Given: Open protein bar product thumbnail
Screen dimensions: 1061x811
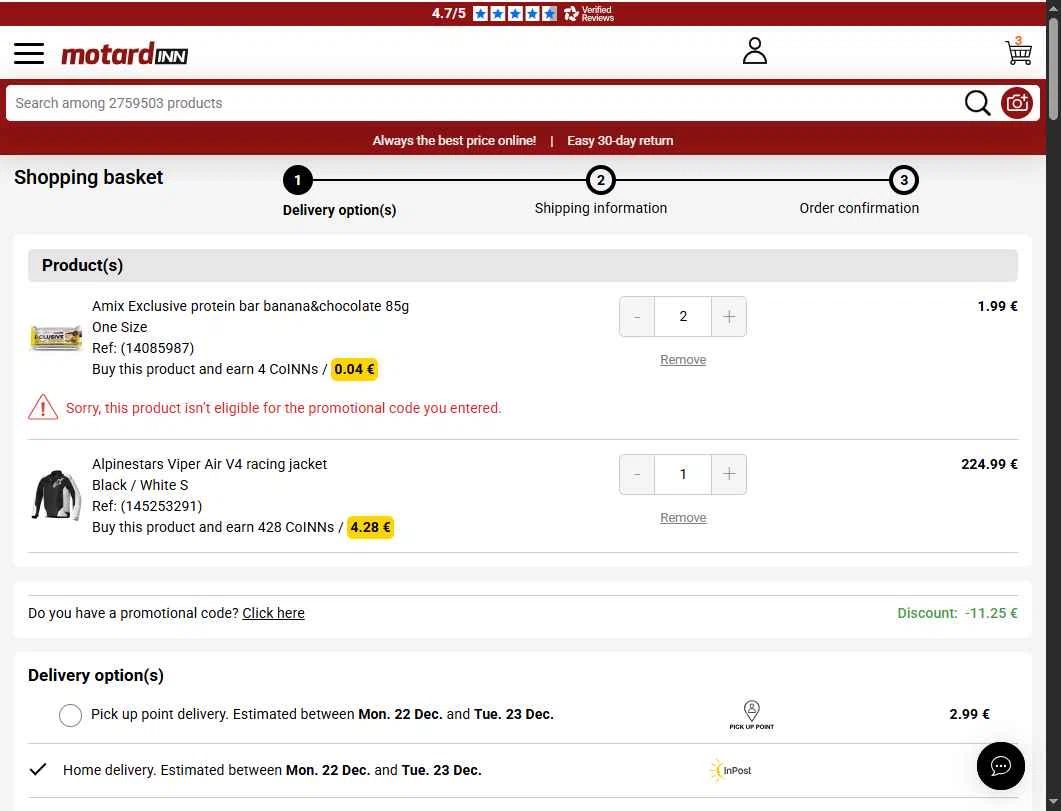Looking at the screenshot, I should click(x=56, y=337).
